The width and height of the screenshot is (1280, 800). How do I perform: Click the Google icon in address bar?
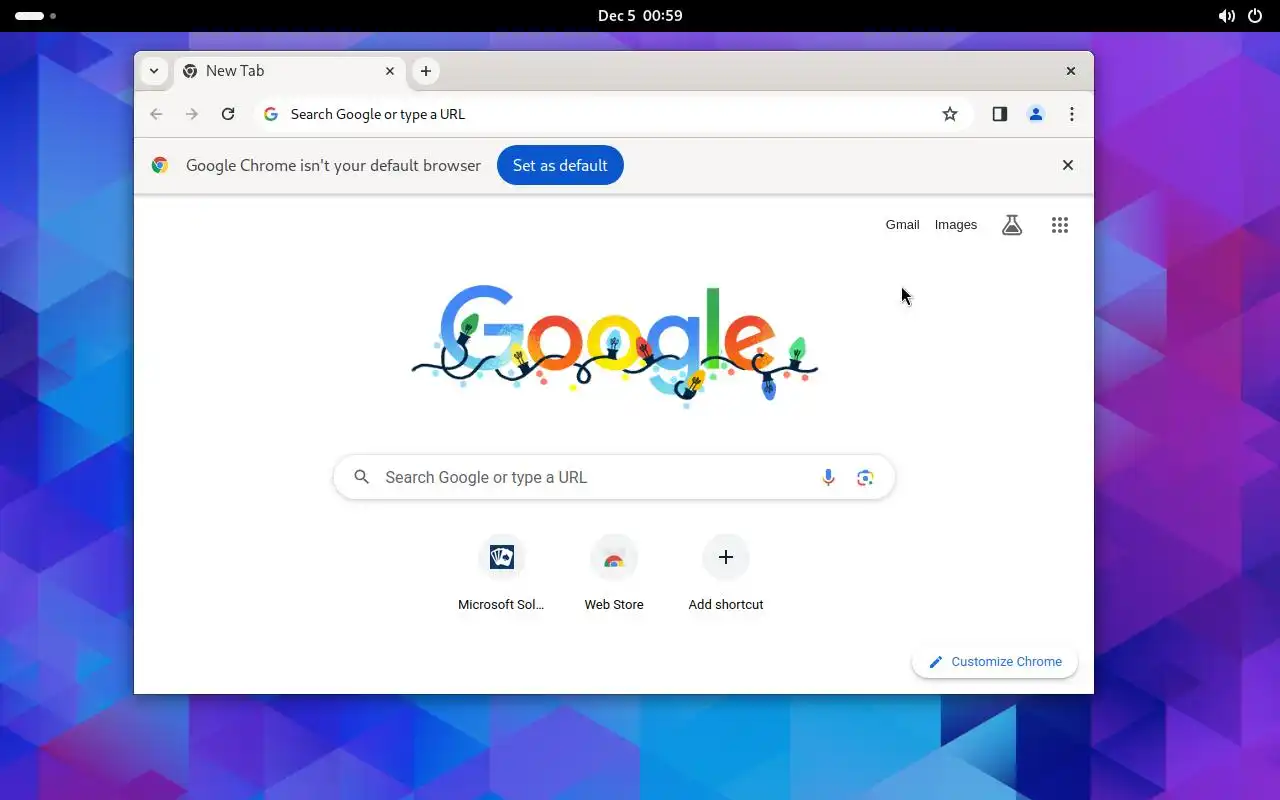coord(271,114)
